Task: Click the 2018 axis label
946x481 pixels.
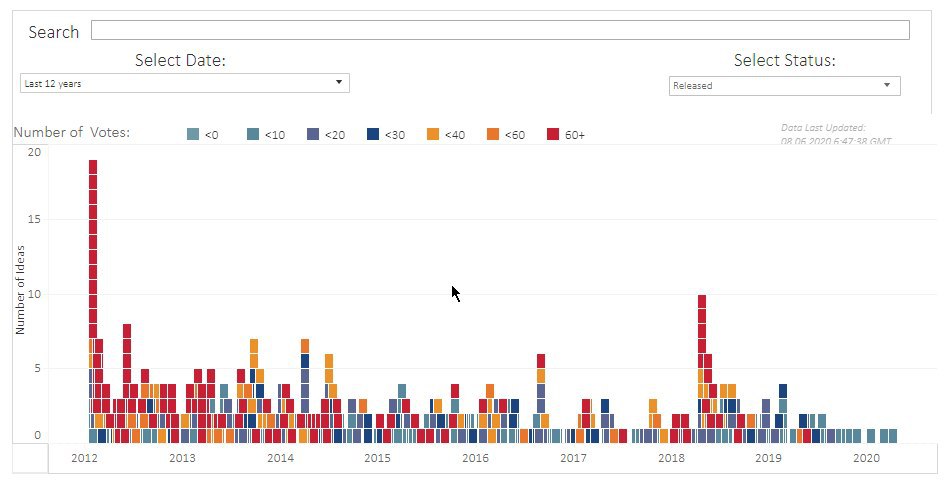Action: pos(671,458)
